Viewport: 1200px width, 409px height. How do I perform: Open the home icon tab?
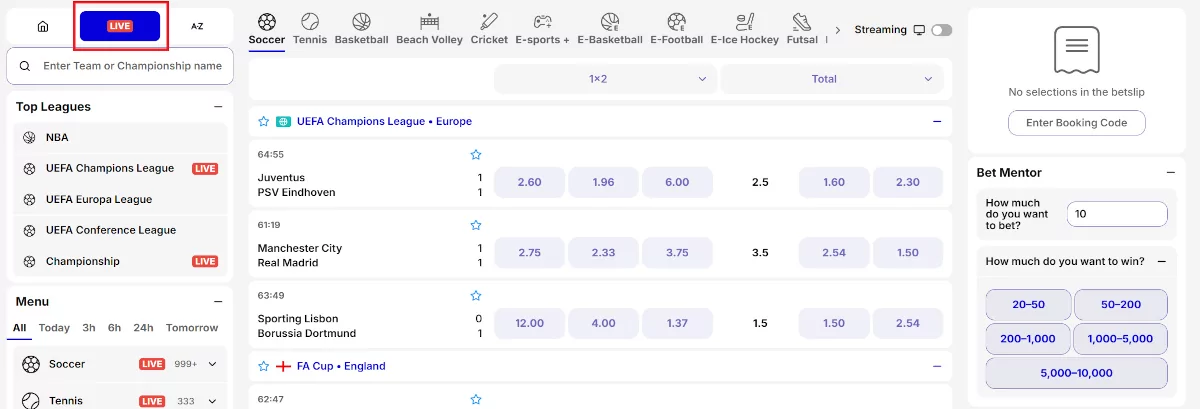[42, 26]
